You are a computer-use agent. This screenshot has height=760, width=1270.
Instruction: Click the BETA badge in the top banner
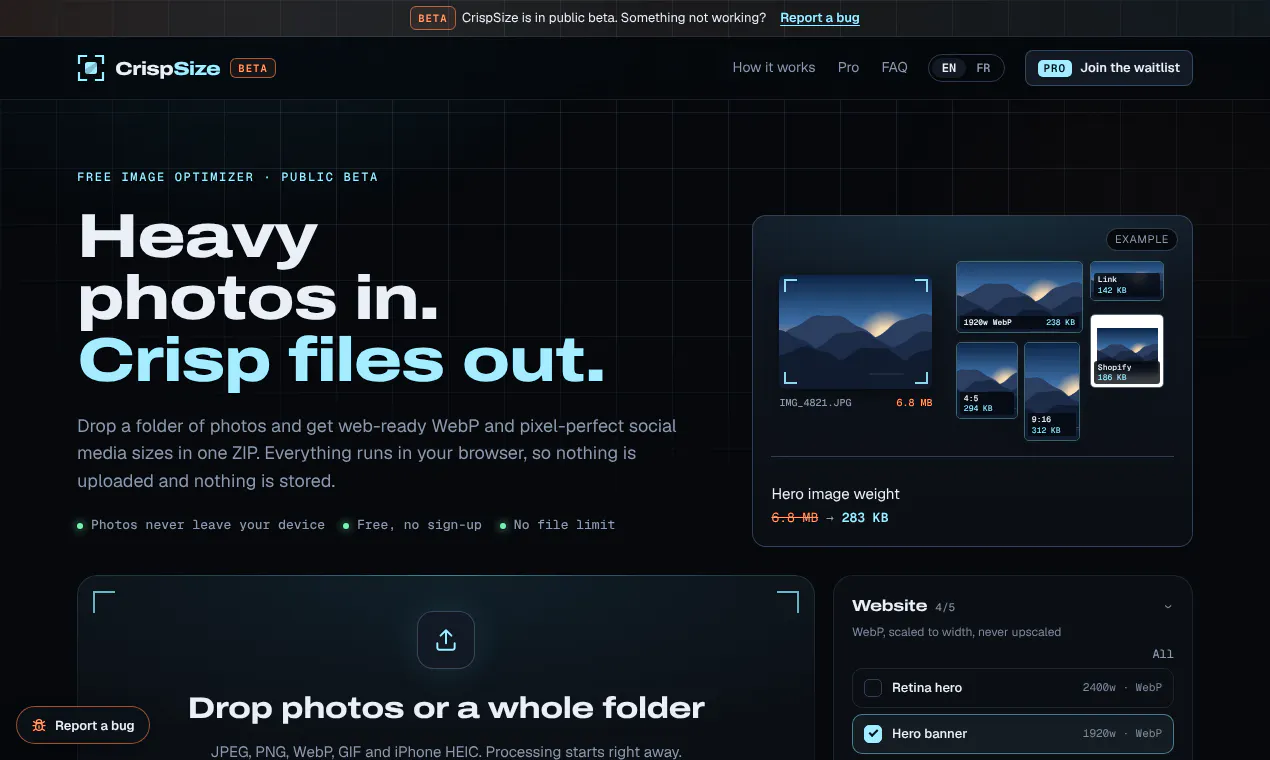432,18
